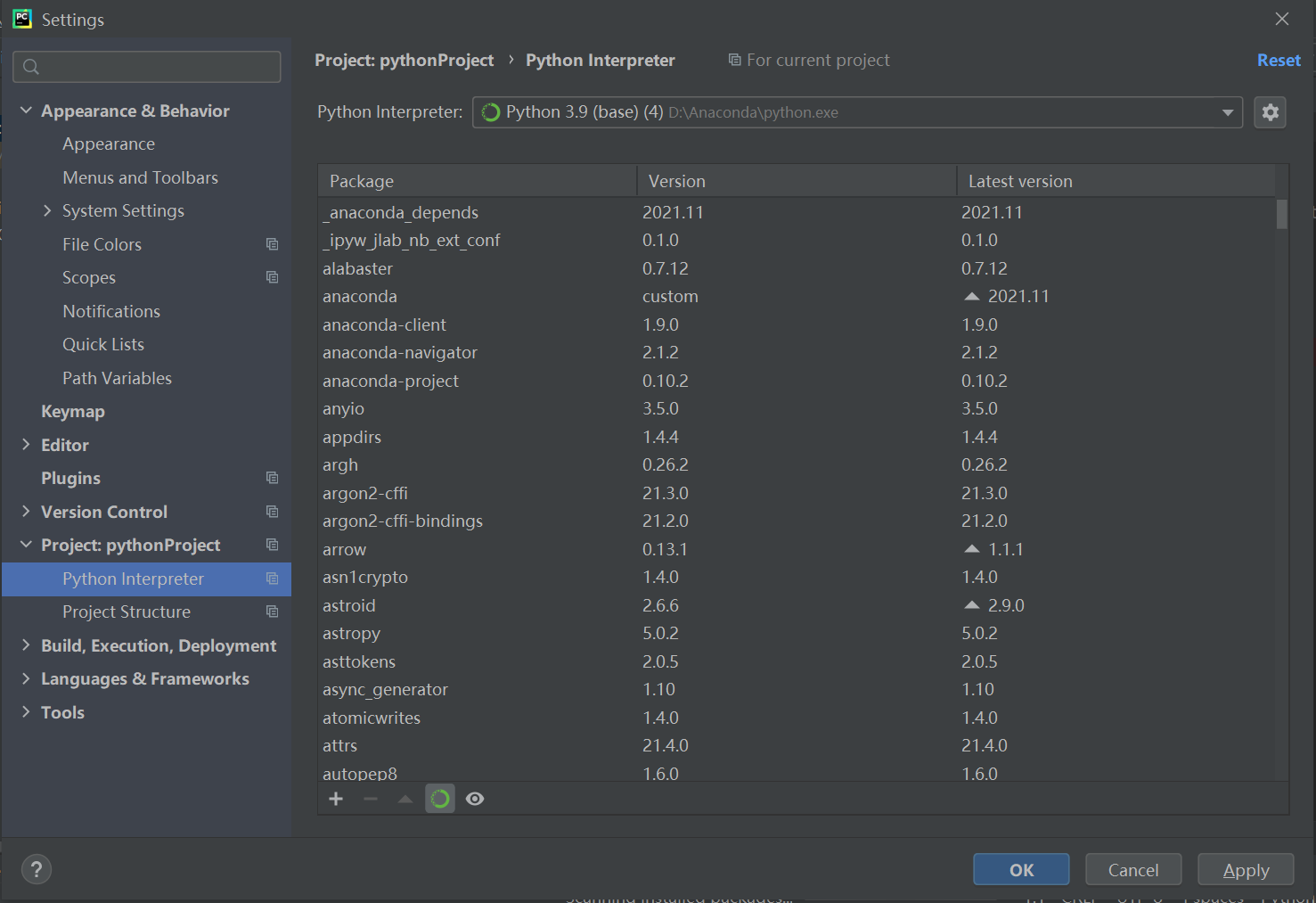Select the anyio package row
1316x903 pixels.
coord(797,408)
